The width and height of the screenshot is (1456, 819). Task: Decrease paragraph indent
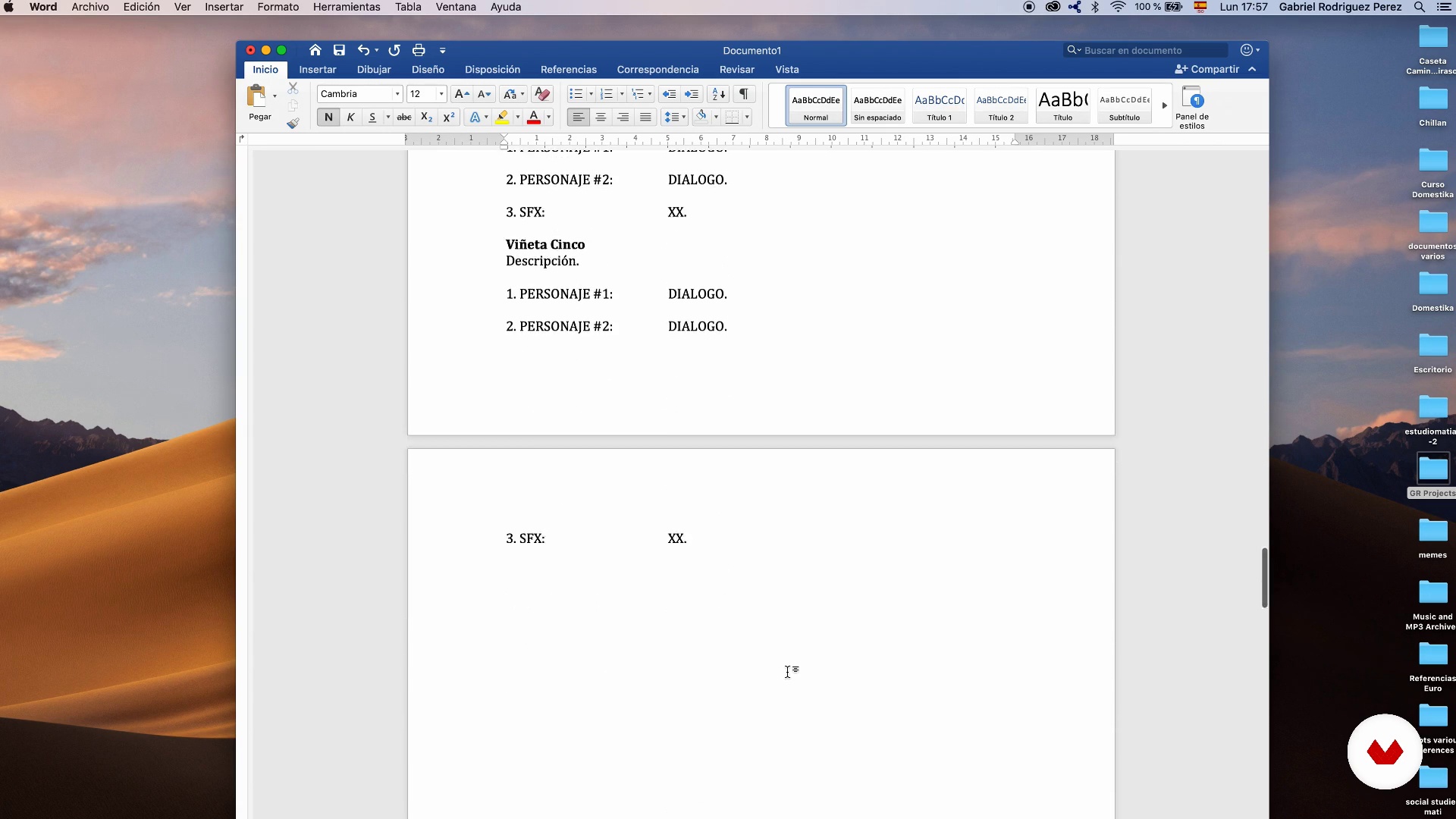(x=669, y=94)
